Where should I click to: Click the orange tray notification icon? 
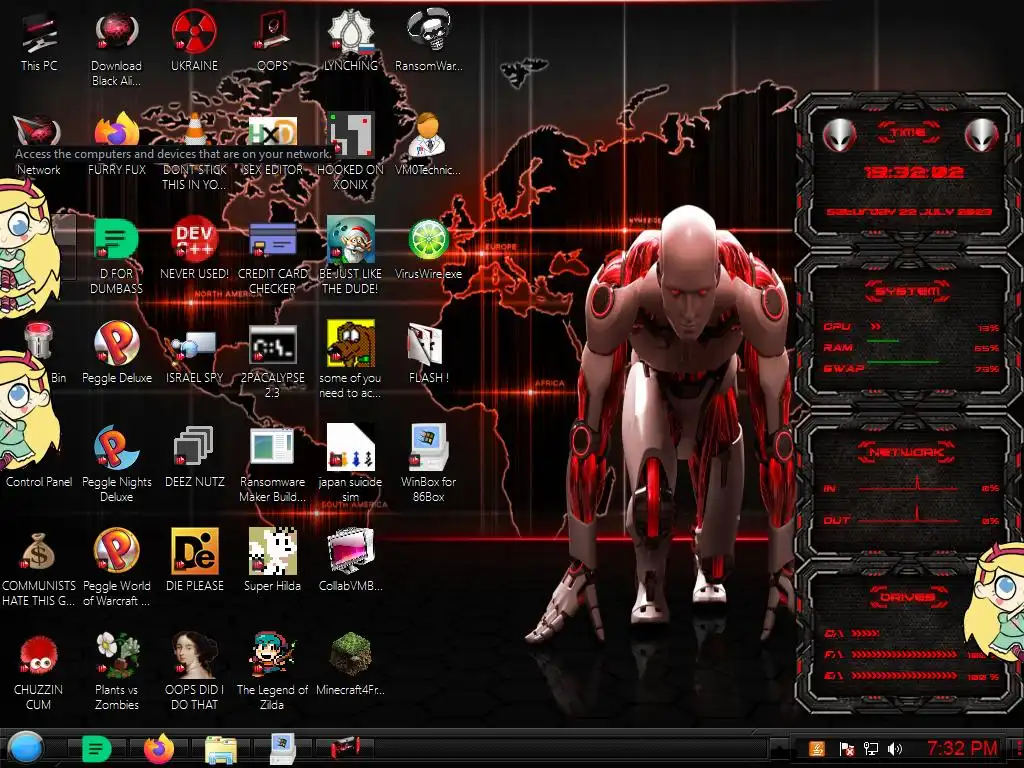(x=817, y=749)
